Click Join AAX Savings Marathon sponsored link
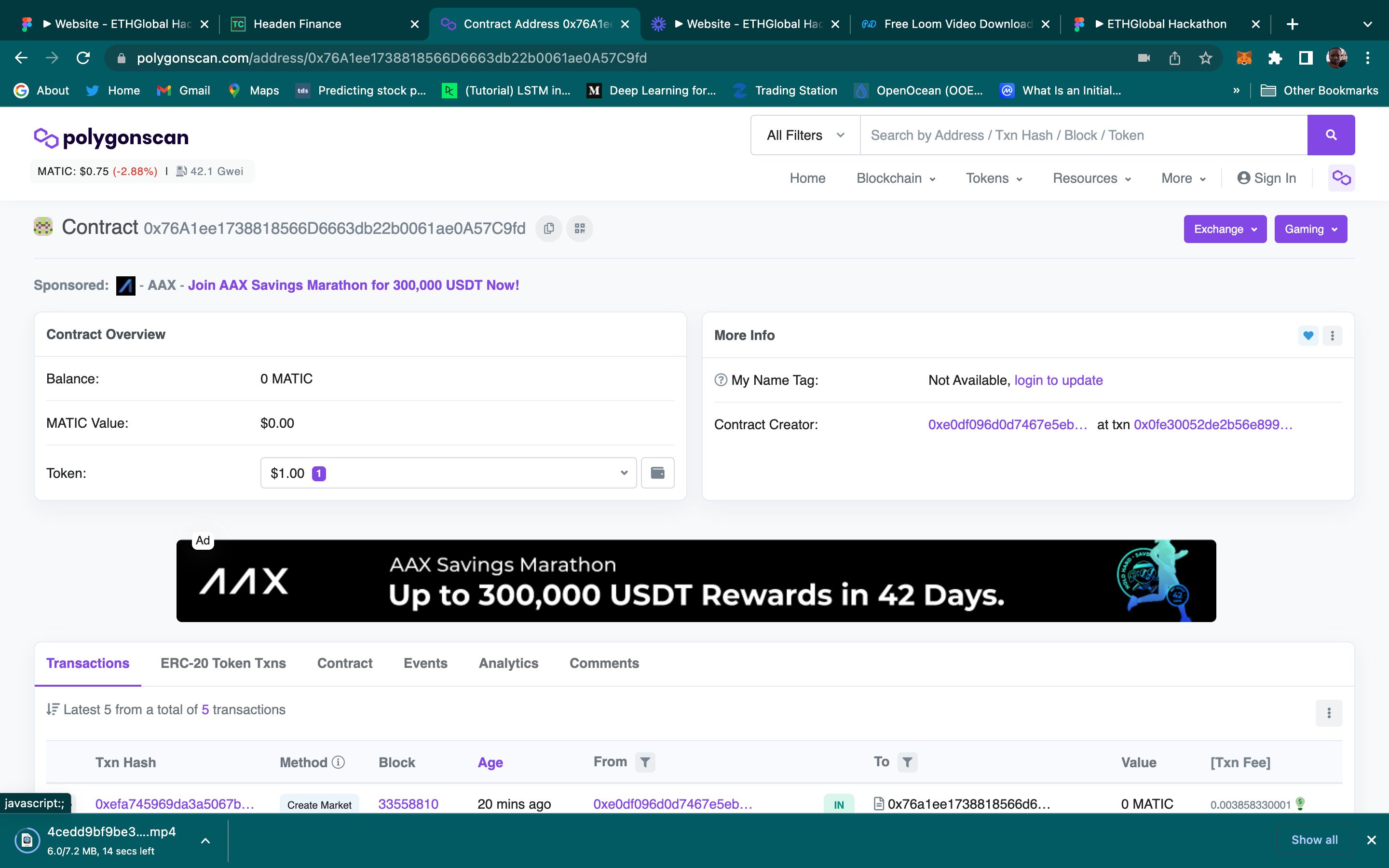 [x=354, y=285]
